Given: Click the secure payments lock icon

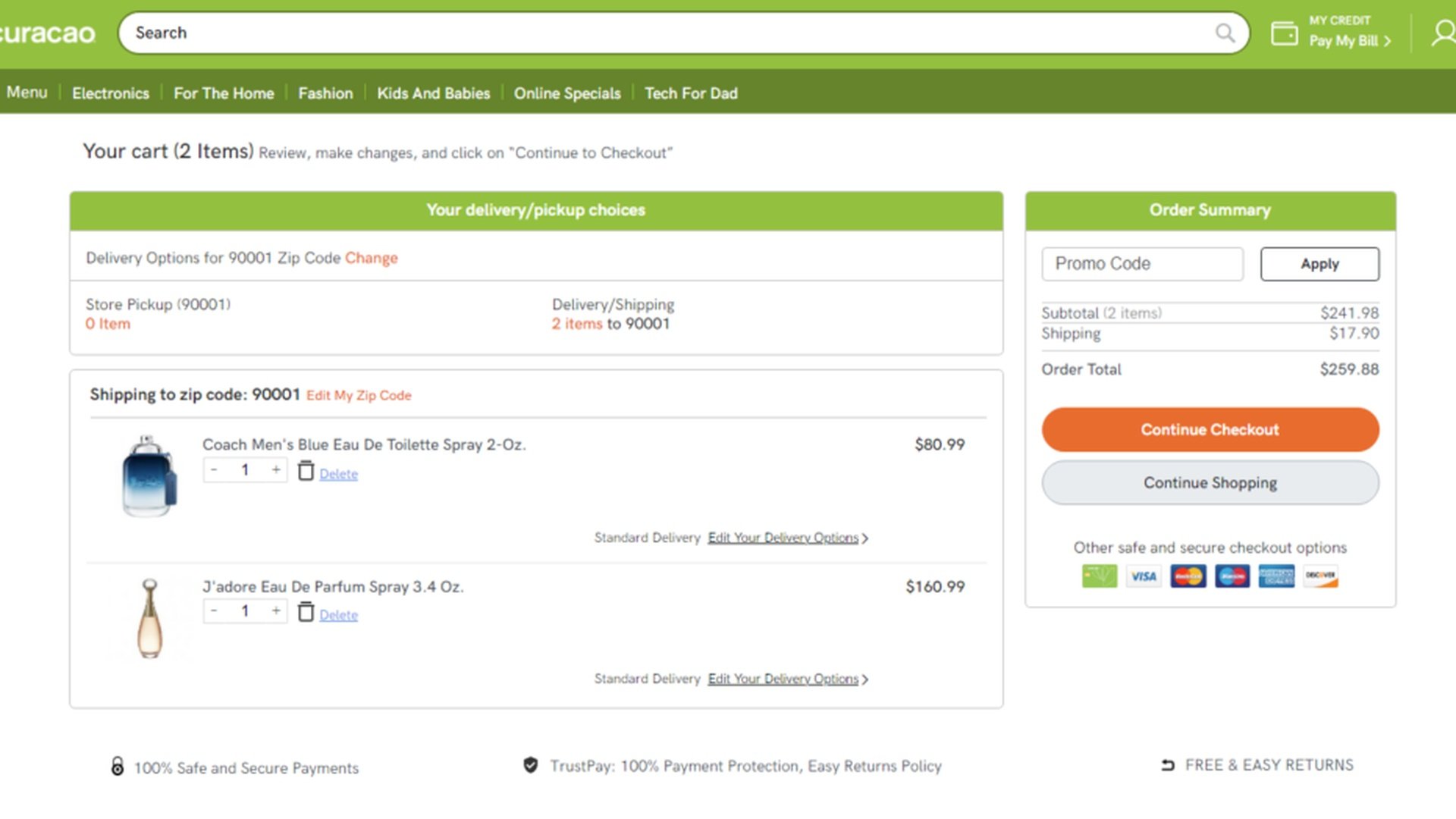Looking at the screenshot, I should click(x=118, y=767).
